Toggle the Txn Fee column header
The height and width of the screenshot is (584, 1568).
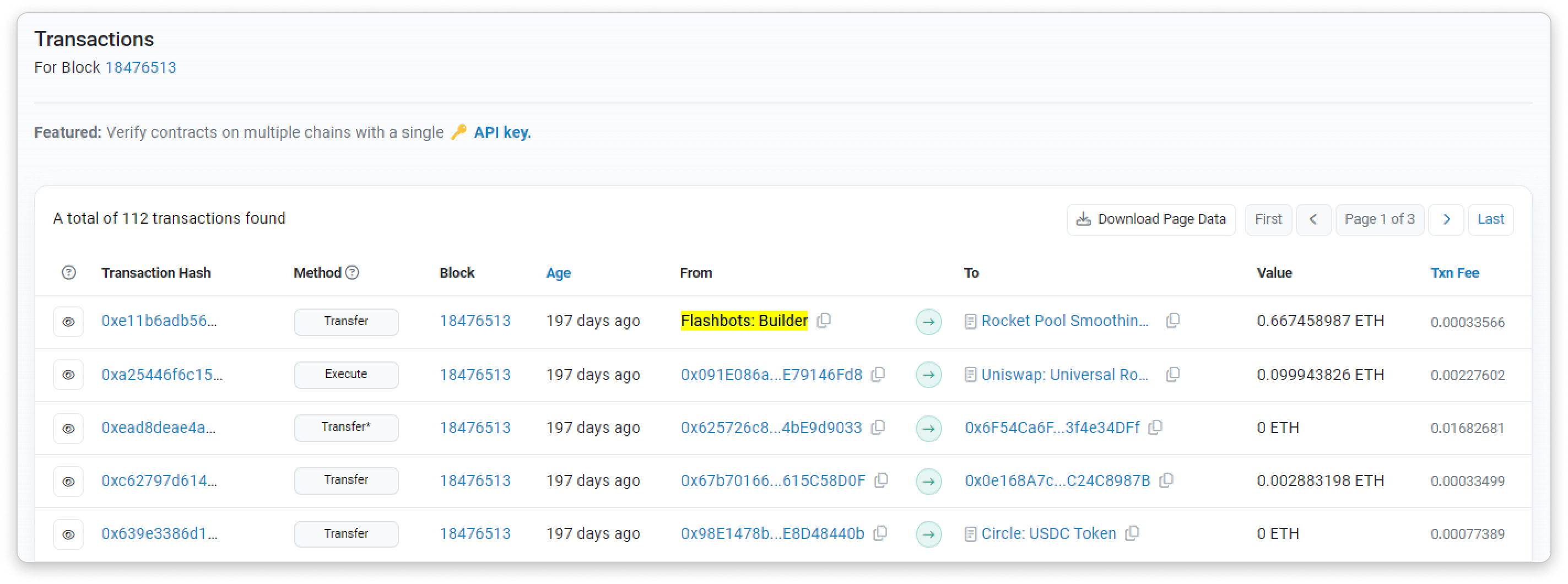[x=1454, y=273]
